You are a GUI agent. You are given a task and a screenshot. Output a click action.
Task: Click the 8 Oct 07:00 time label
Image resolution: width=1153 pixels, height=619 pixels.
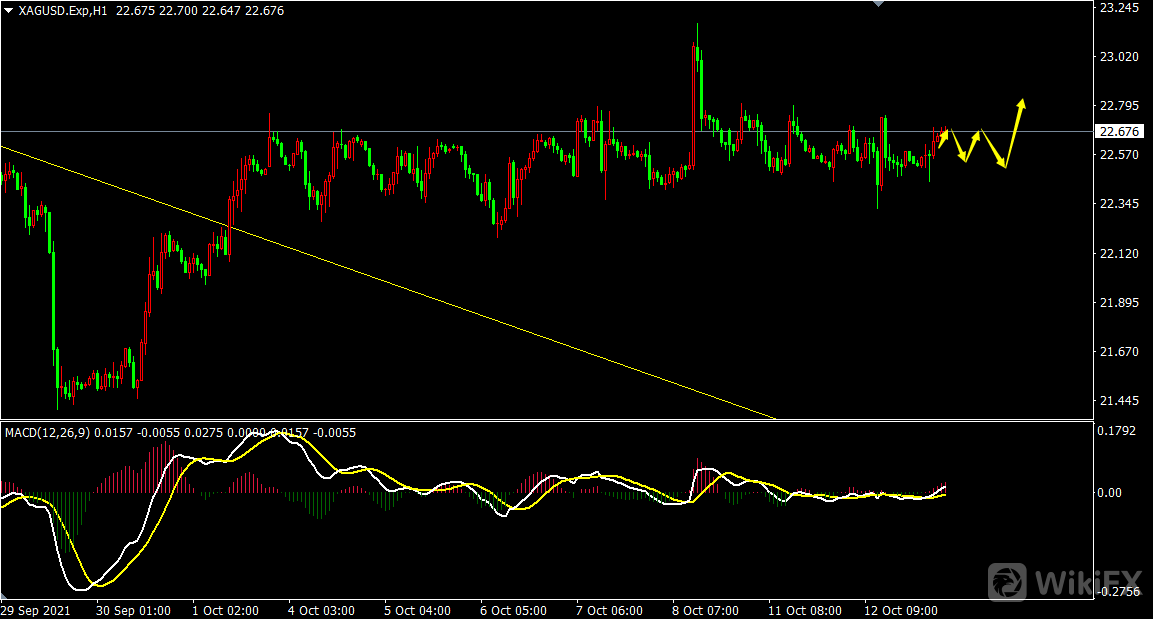(705, 610)
